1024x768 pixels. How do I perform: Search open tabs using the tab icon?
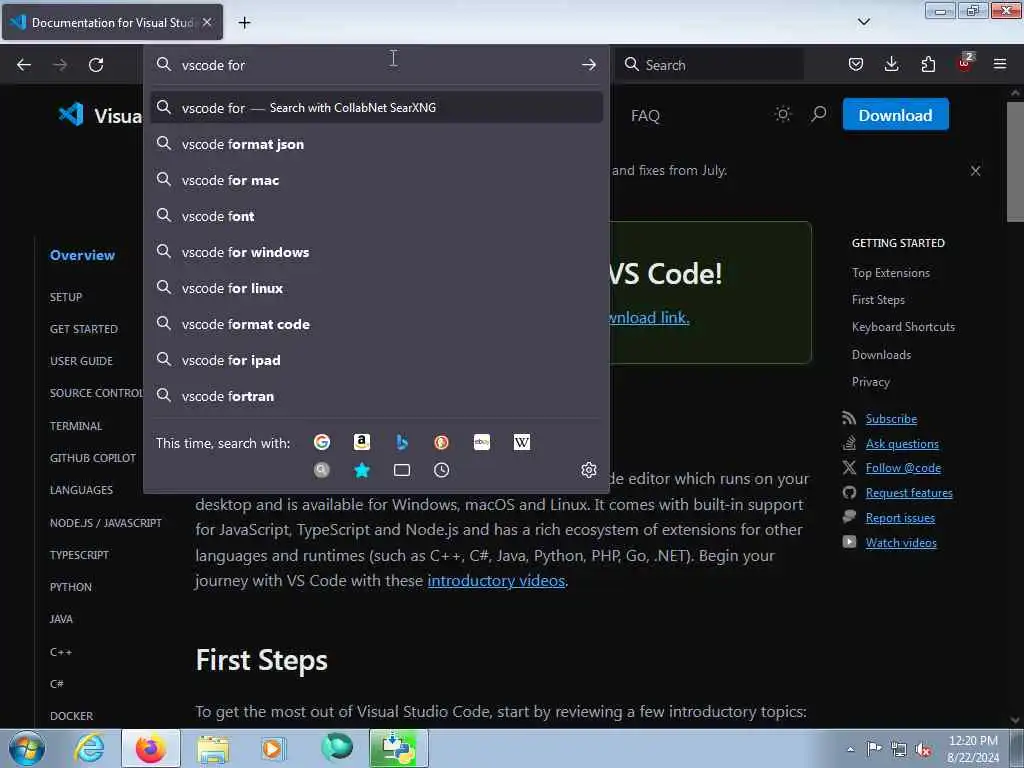pyautogui.click(x=402, y=470)
